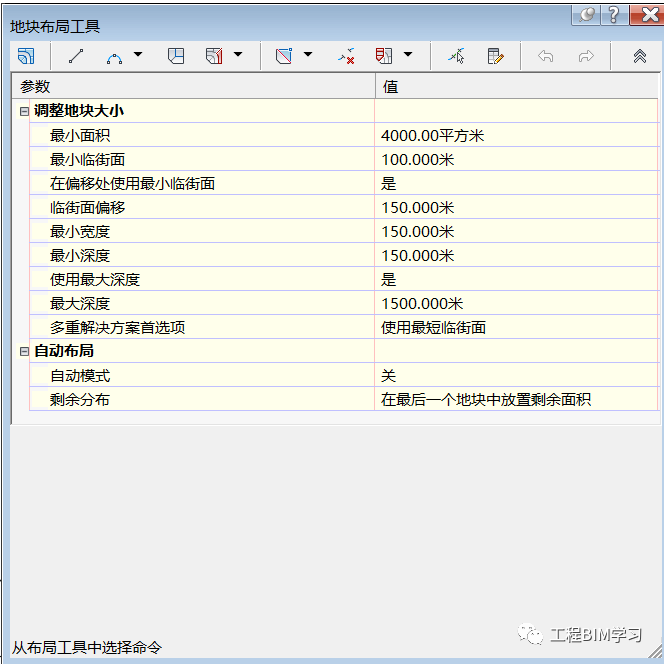Select the 自动模式 parameter label
Viewport: 664px width, 664px height.
[x=80, y=376]
